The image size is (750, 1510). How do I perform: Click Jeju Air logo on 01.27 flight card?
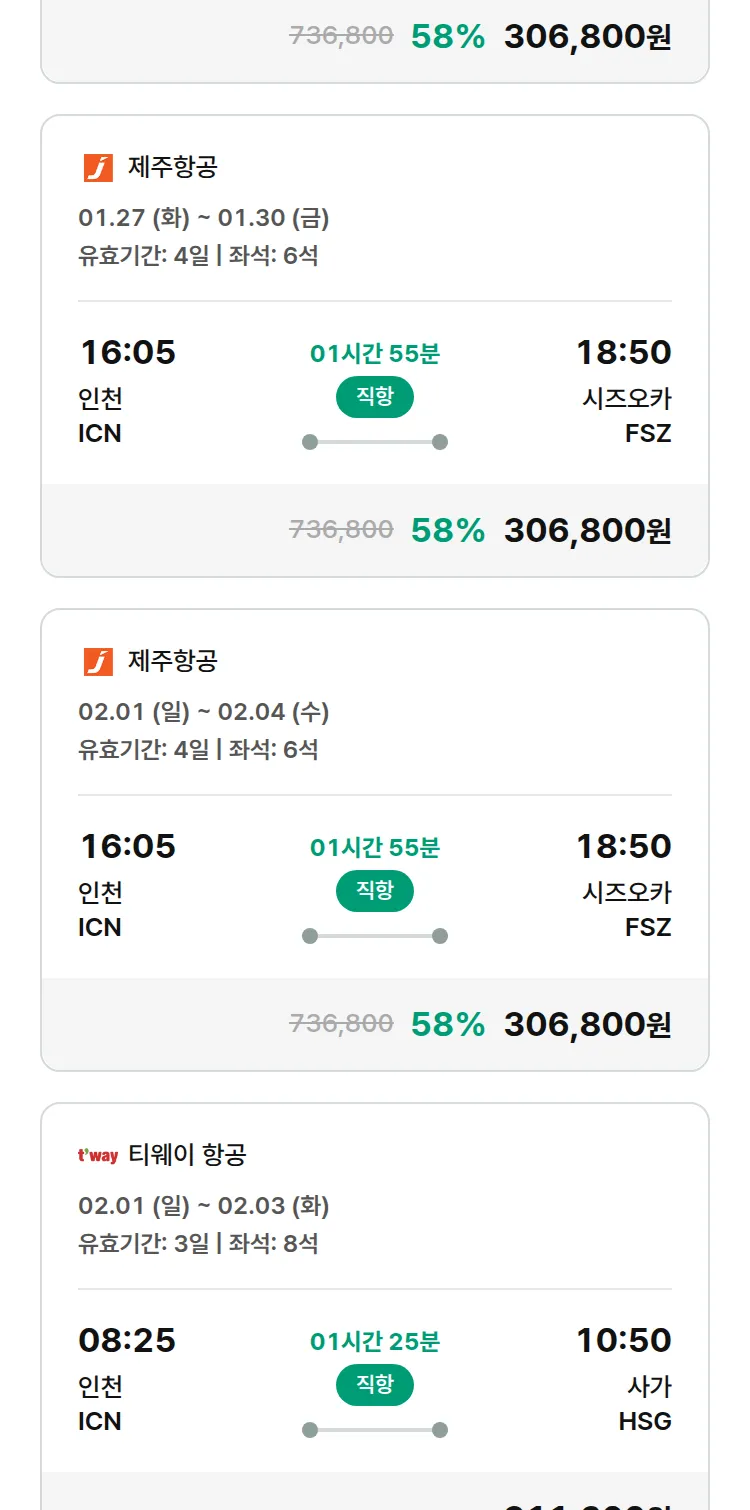pos(98,168)
